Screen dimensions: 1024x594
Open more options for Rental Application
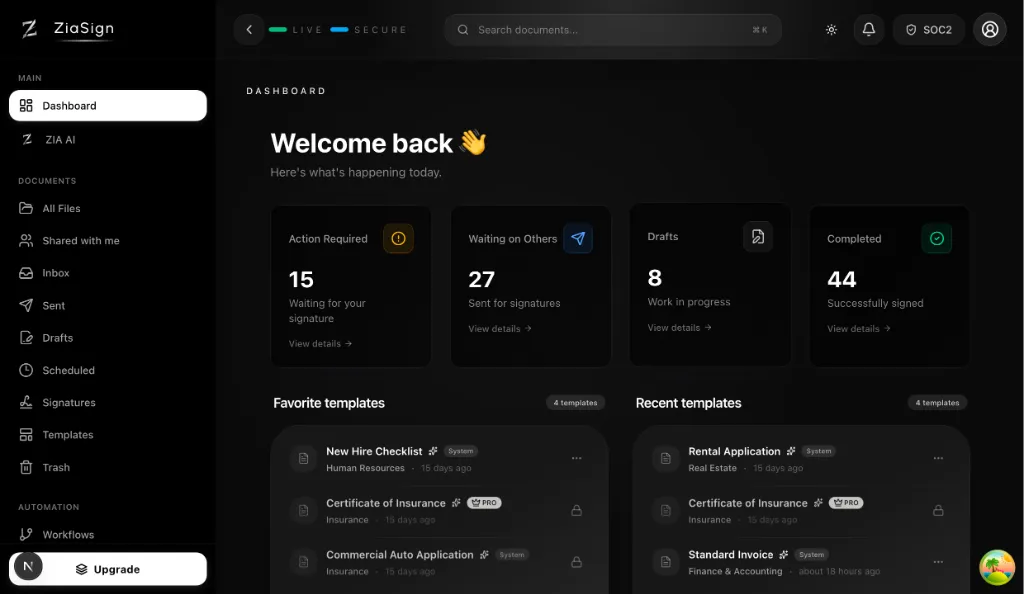pos(938,458)
